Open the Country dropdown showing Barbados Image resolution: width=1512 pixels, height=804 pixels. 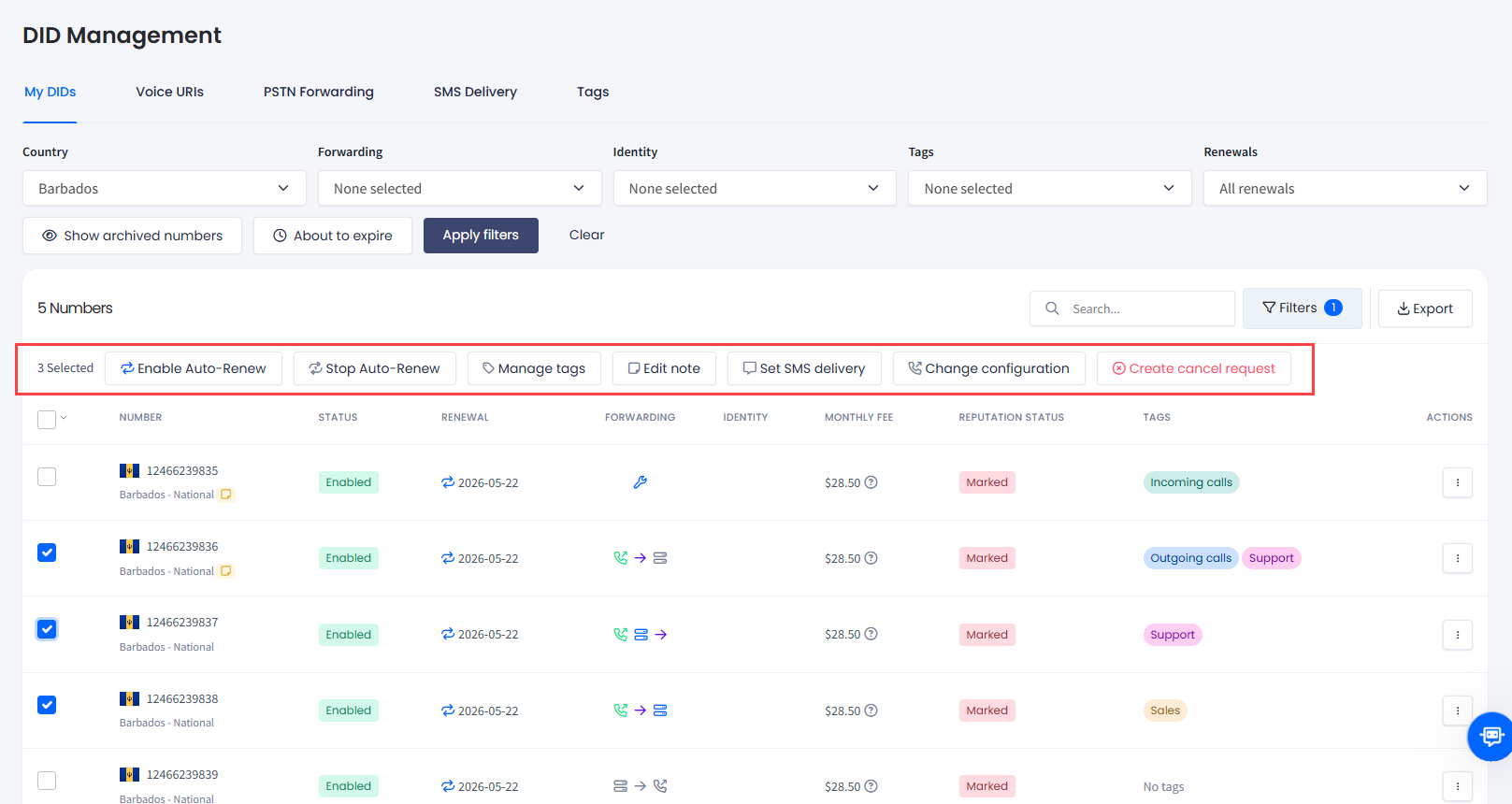point(165,188)
